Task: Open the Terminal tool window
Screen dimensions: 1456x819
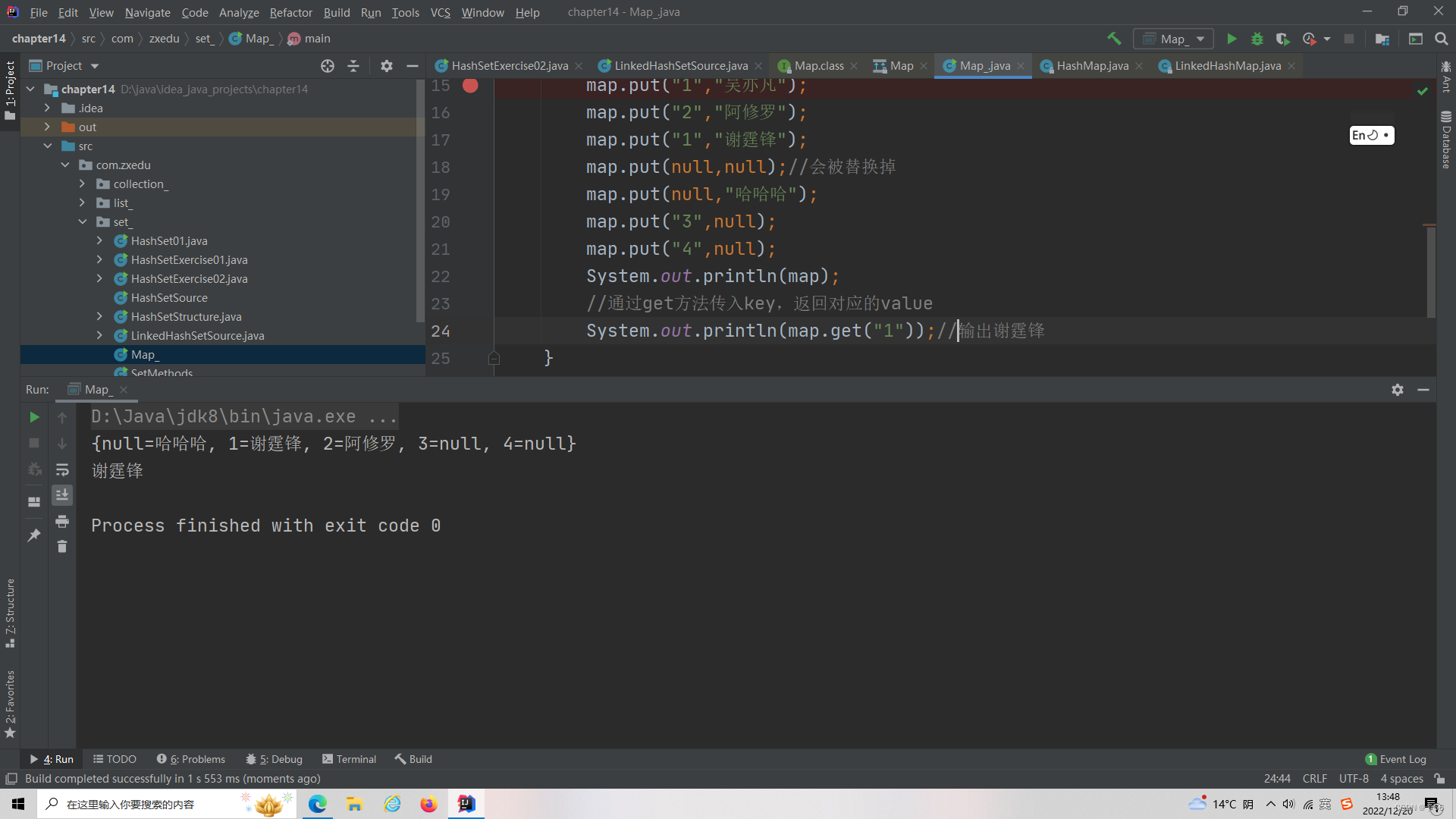Action: click(x=349, y=759)
